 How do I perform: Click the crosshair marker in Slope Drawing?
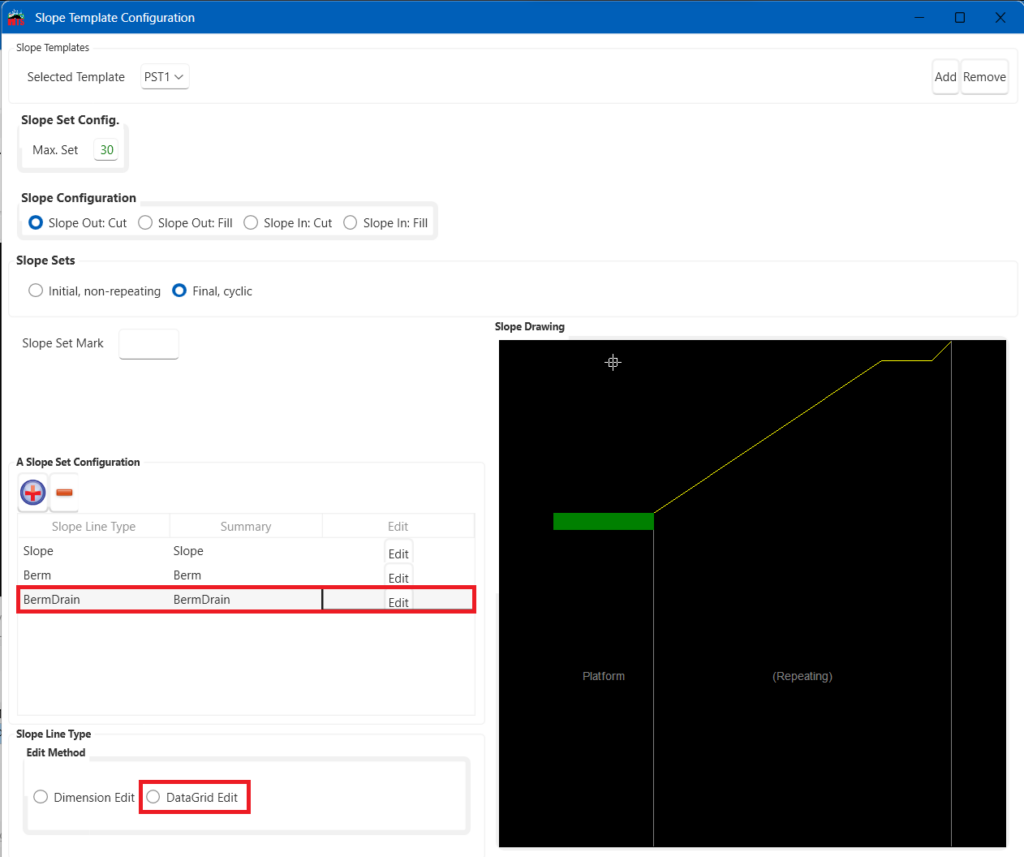coord(613,363)
